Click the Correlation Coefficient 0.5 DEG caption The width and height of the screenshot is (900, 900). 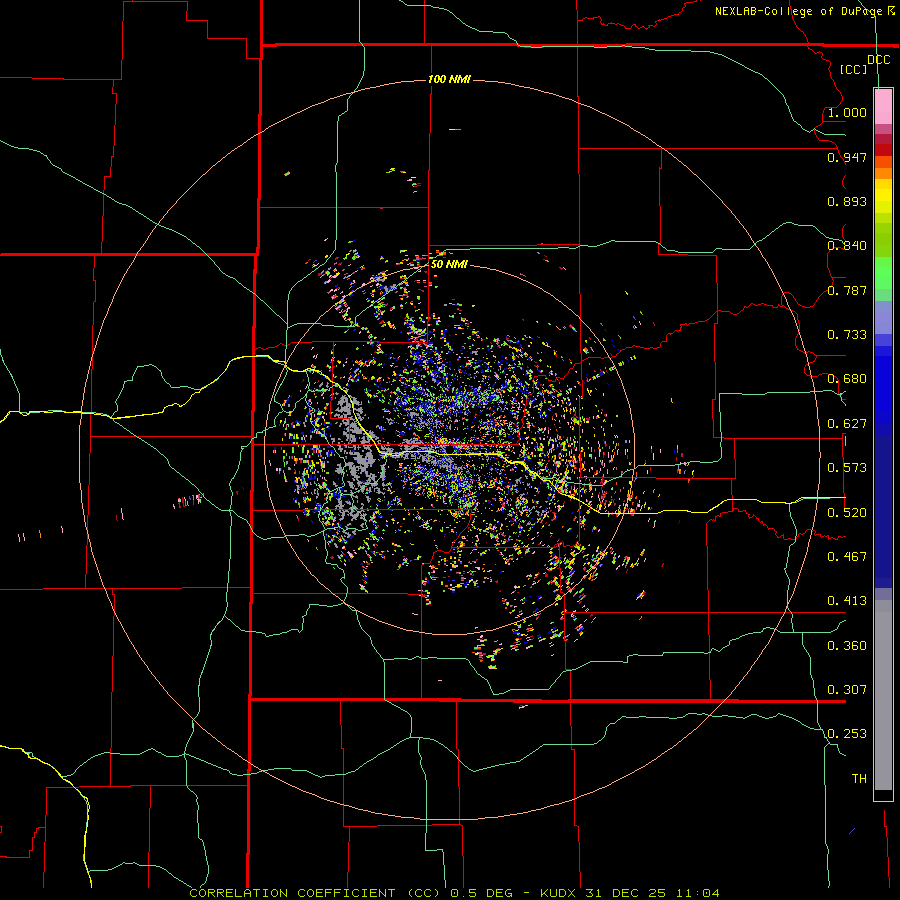[454, 893]
